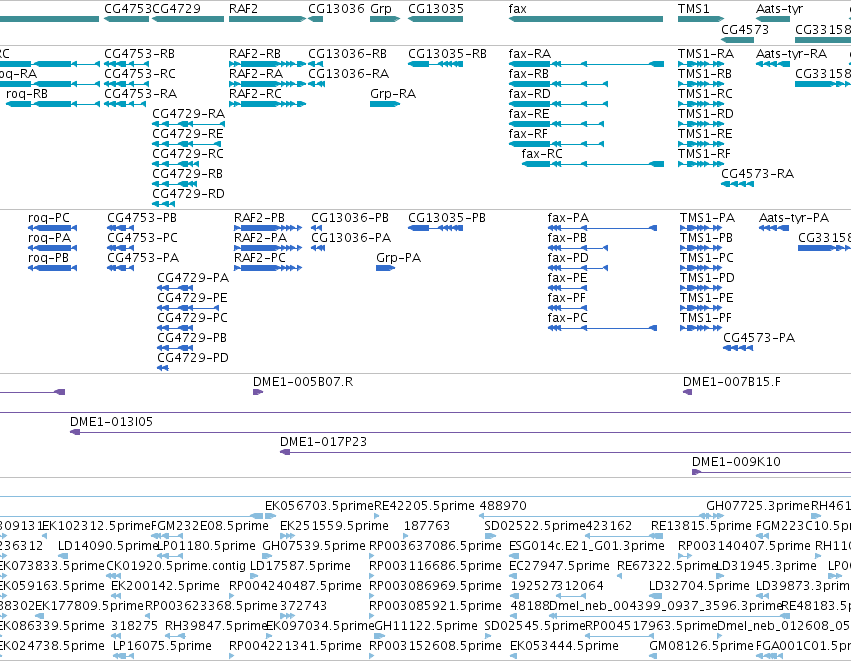Select the CG4573 gene glyph
This screenshot has width=851, height=661.
737,39
